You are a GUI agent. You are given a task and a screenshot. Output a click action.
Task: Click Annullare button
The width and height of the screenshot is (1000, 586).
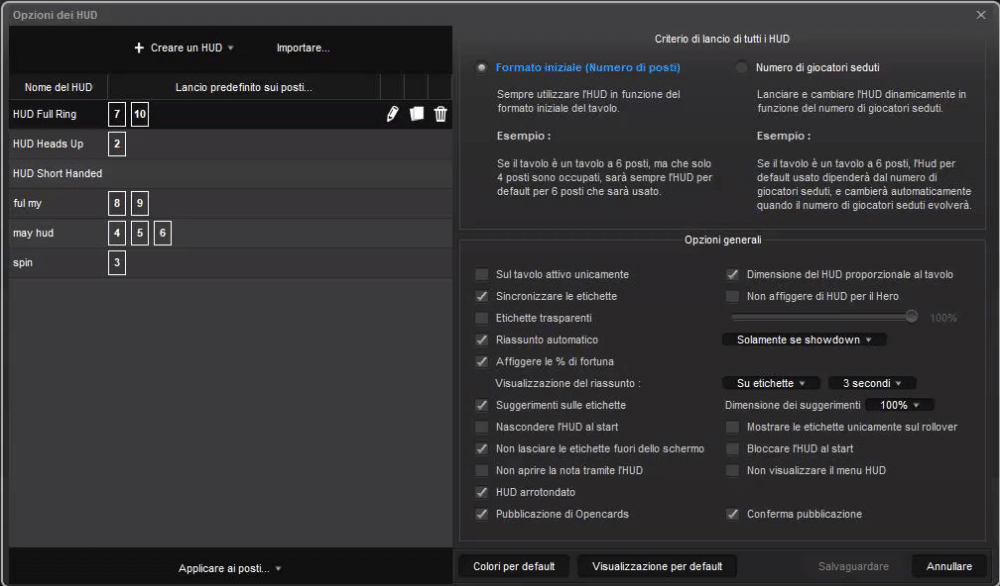click(x=949, y=566)
